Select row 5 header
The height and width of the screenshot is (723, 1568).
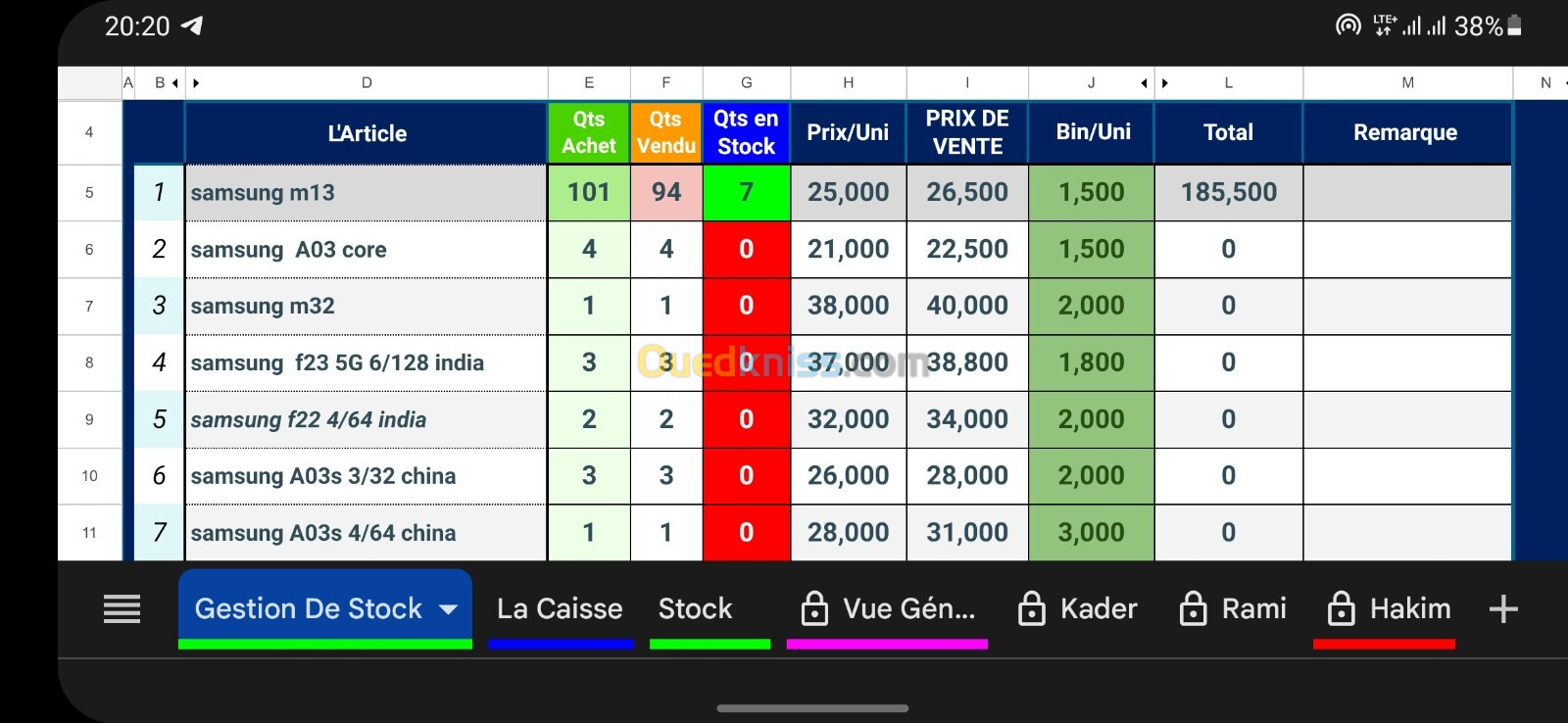(x=89, y=192)
